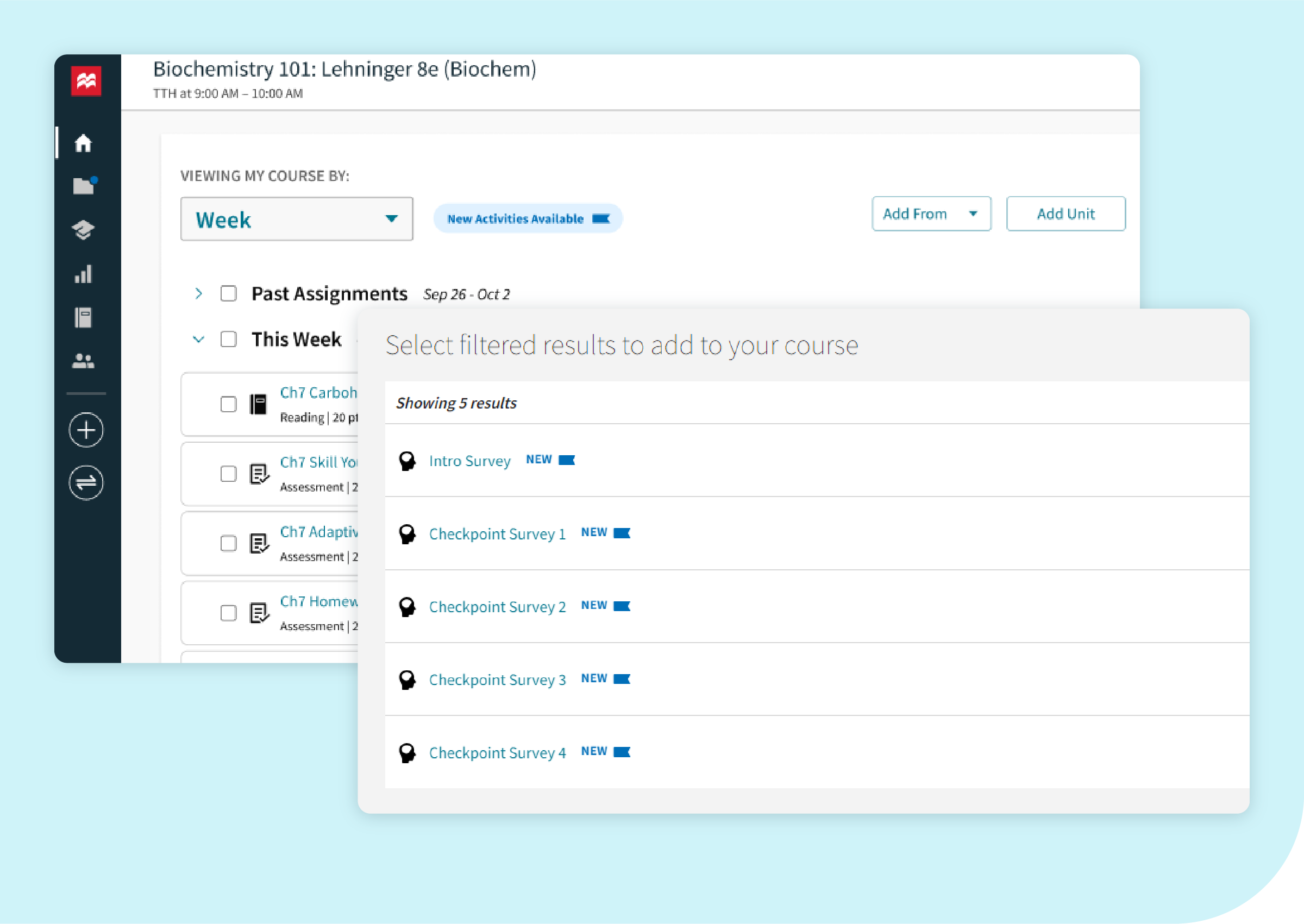Viewport: 1304px width, 924px height.
Task: Click the circled swap arrows icon
Action: coord(86,482)
